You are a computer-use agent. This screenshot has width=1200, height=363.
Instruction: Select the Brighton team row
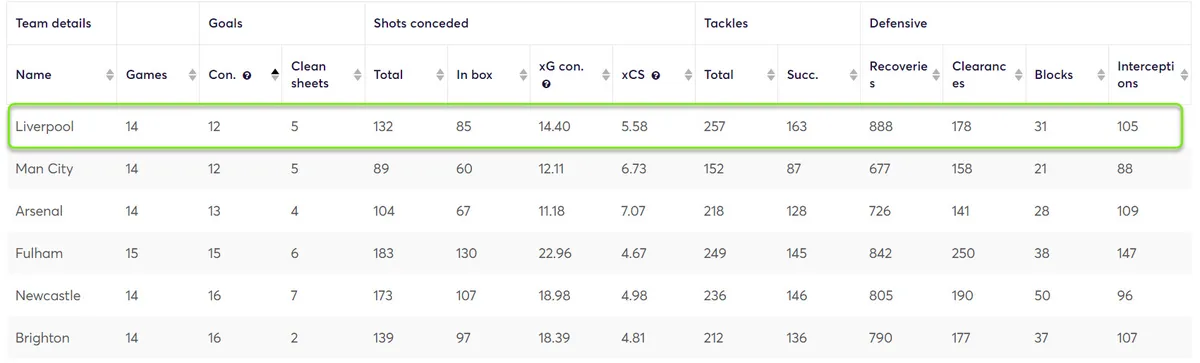coord(598,338)
